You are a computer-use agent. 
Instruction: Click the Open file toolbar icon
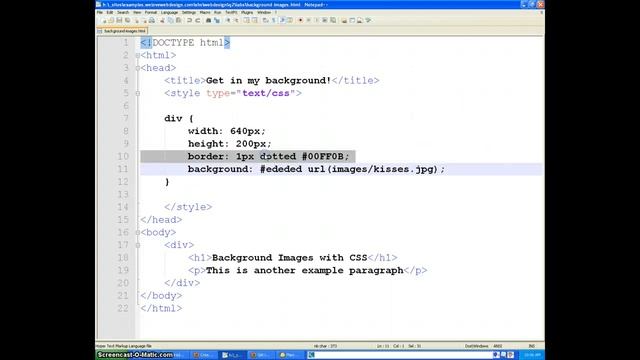111,20
